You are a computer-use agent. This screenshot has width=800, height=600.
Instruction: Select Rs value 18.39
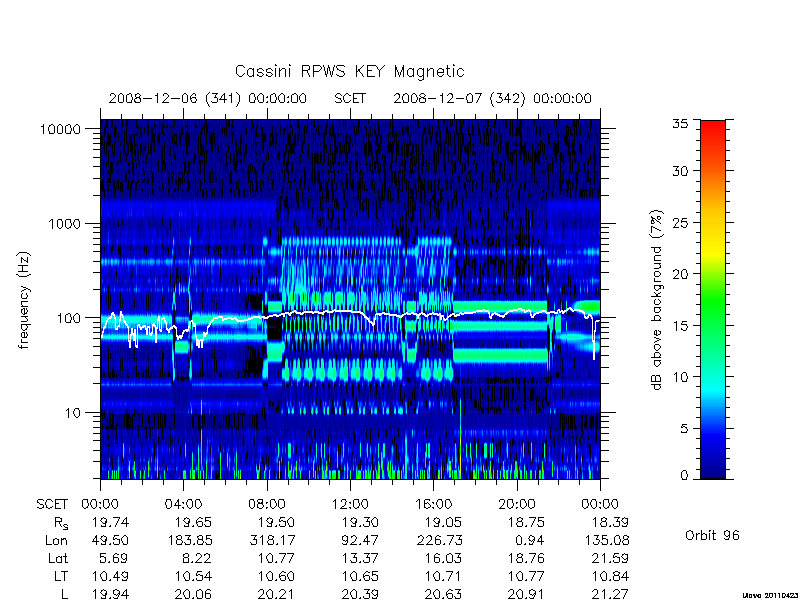[610, 522]
